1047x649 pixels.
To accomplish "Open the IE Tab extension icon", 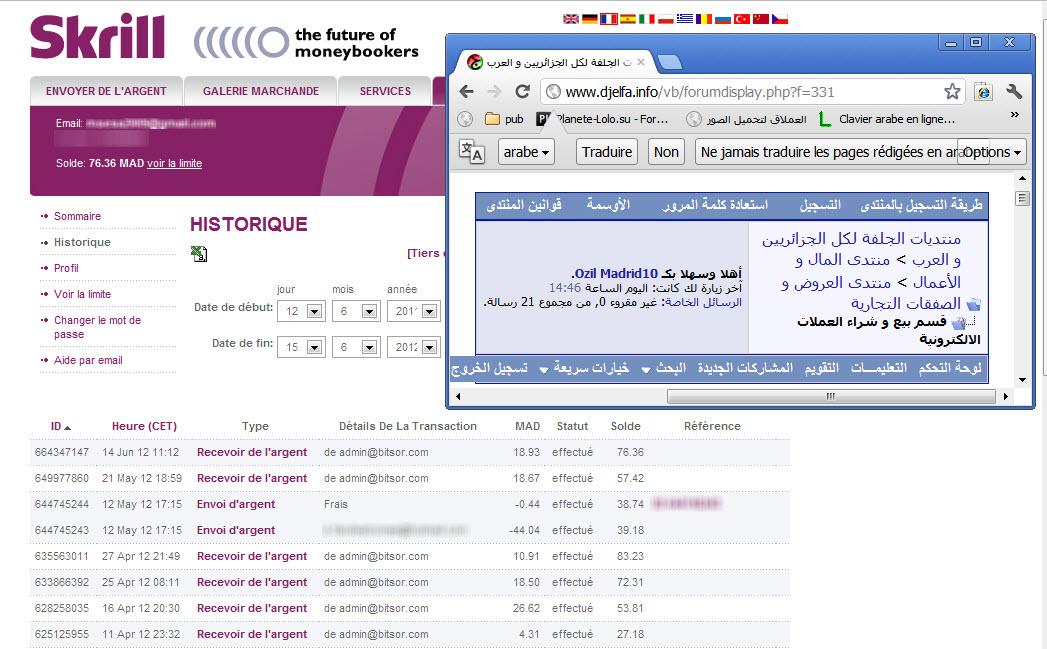I will pos(983,91).
